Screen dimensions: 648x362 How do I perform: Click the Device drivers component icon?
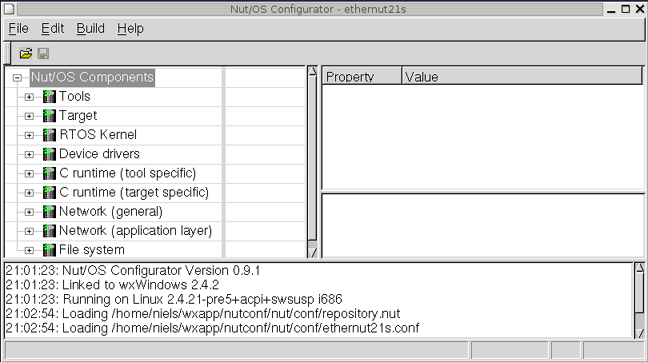click(x=49, y=154)
